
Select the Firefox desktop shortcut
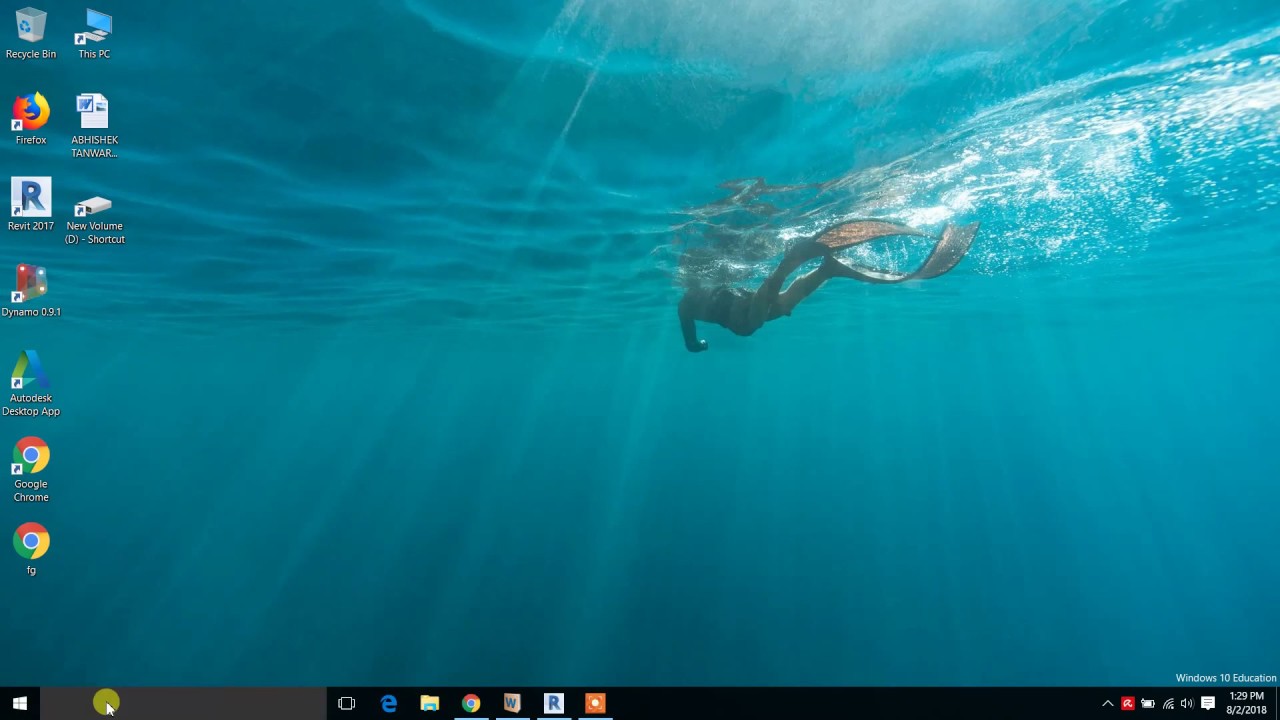(31, 120)
